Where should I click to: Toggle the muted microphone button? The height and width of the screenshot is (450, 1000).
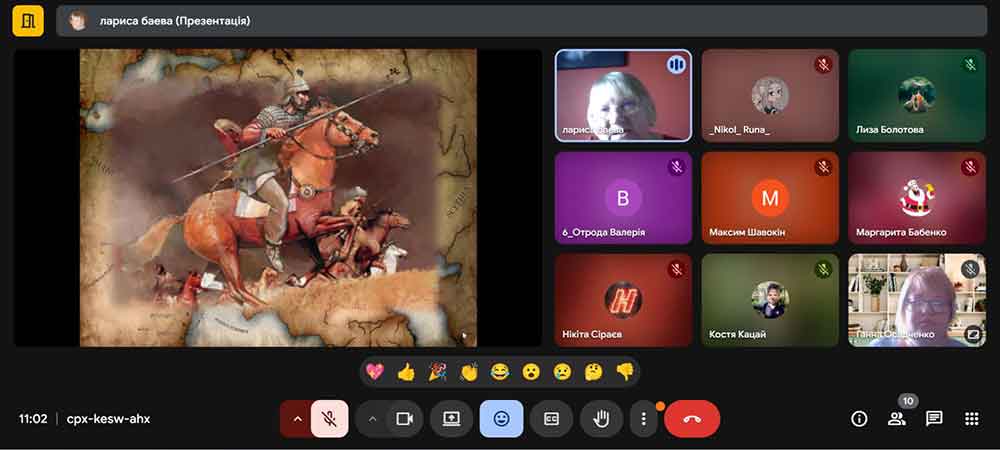(x=330, y=419)
